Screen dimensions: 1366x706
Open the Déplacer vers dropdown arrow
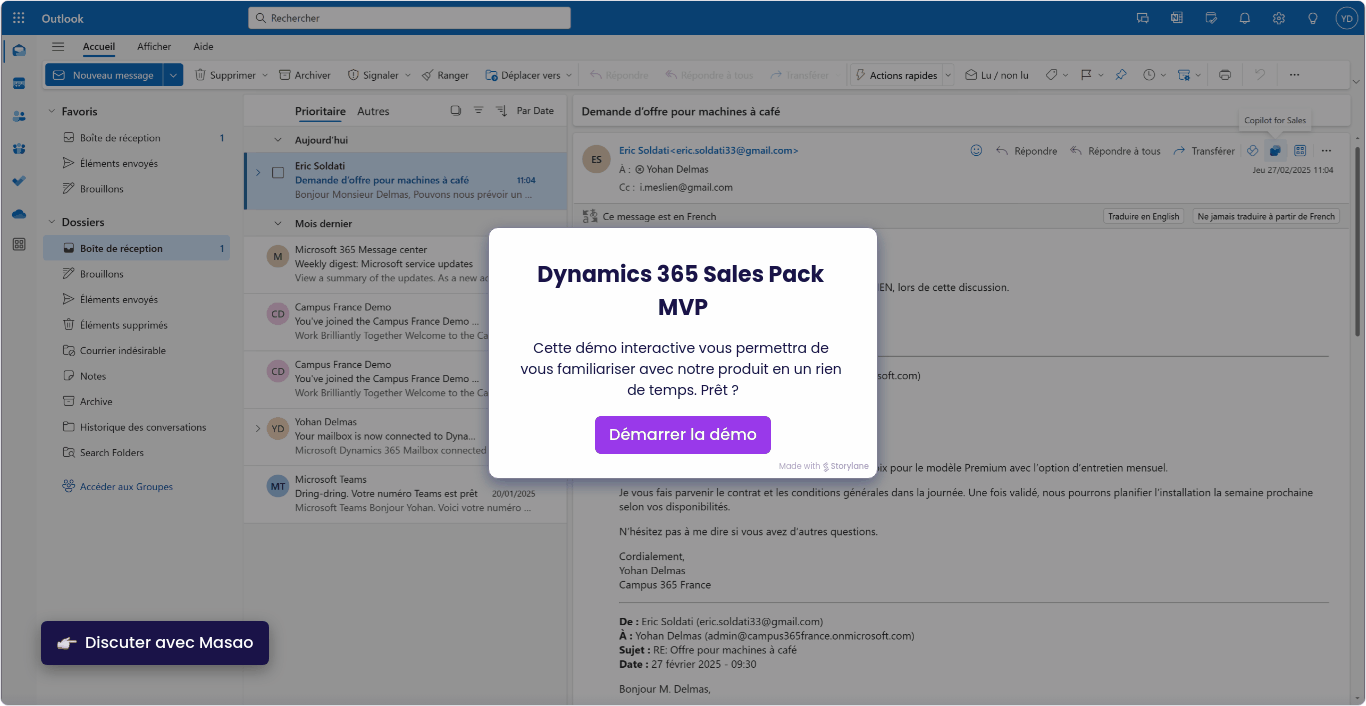569,75
